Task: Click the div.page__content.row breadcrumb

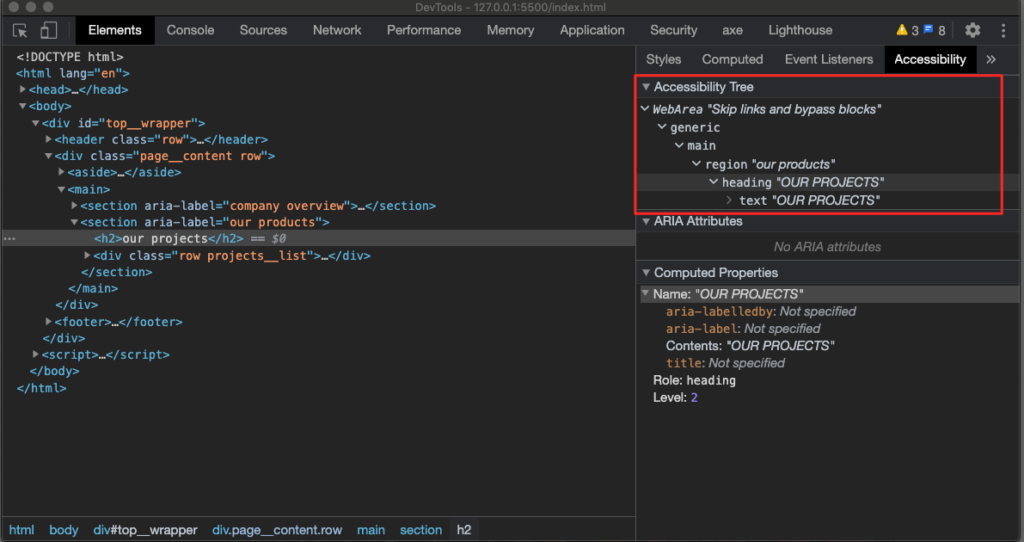Action: click(277, 530)
